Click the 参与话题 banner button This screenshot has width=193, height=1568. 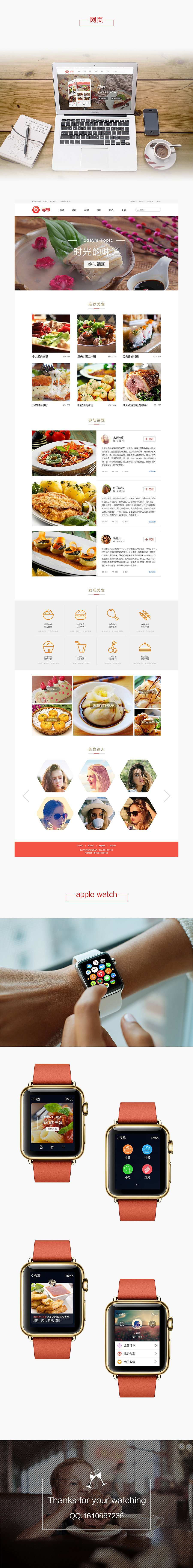pos(96,264)
